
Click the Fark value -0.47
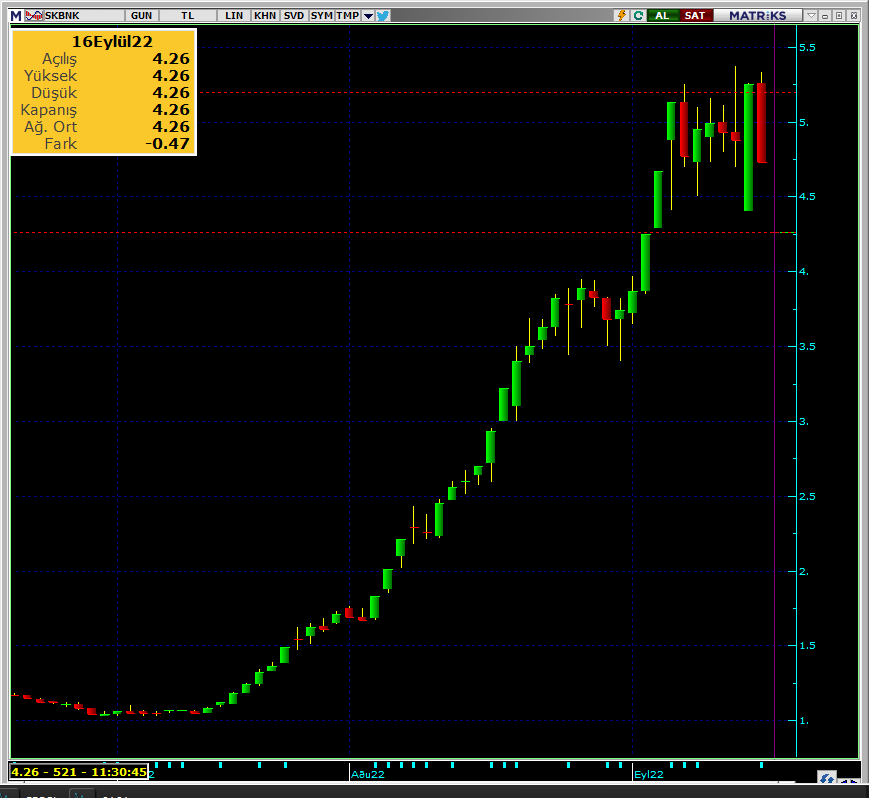(x=167, y=144)
